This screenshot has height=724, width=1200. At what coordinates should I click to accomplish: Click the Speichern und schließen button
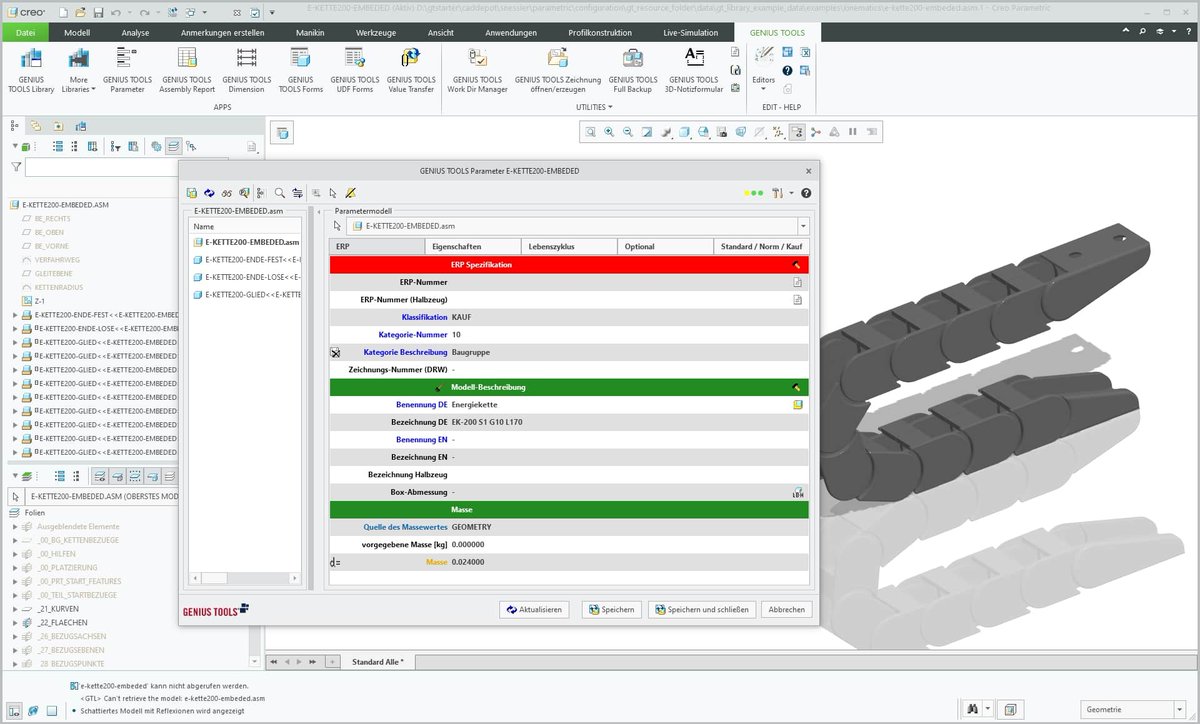click(700, 609)
